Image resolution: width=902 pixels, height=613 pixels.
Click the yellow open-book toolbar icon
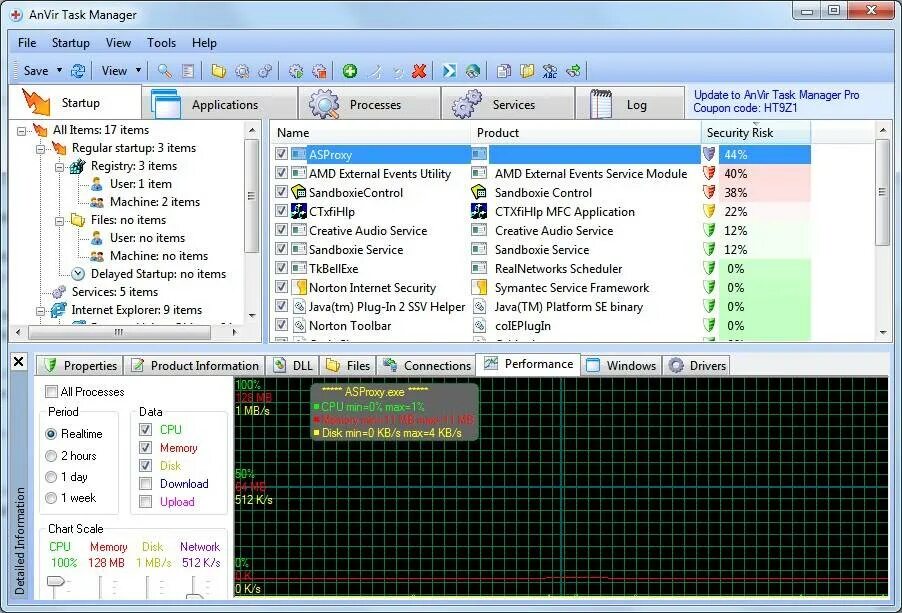click(527, 71)
